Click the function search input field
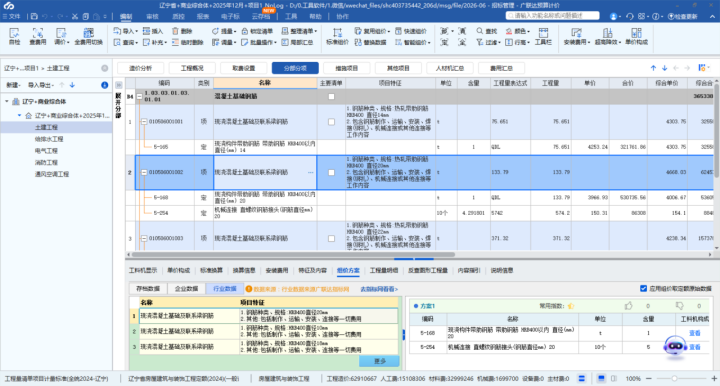This screenshot has width=720, height=386. [553, 16]
